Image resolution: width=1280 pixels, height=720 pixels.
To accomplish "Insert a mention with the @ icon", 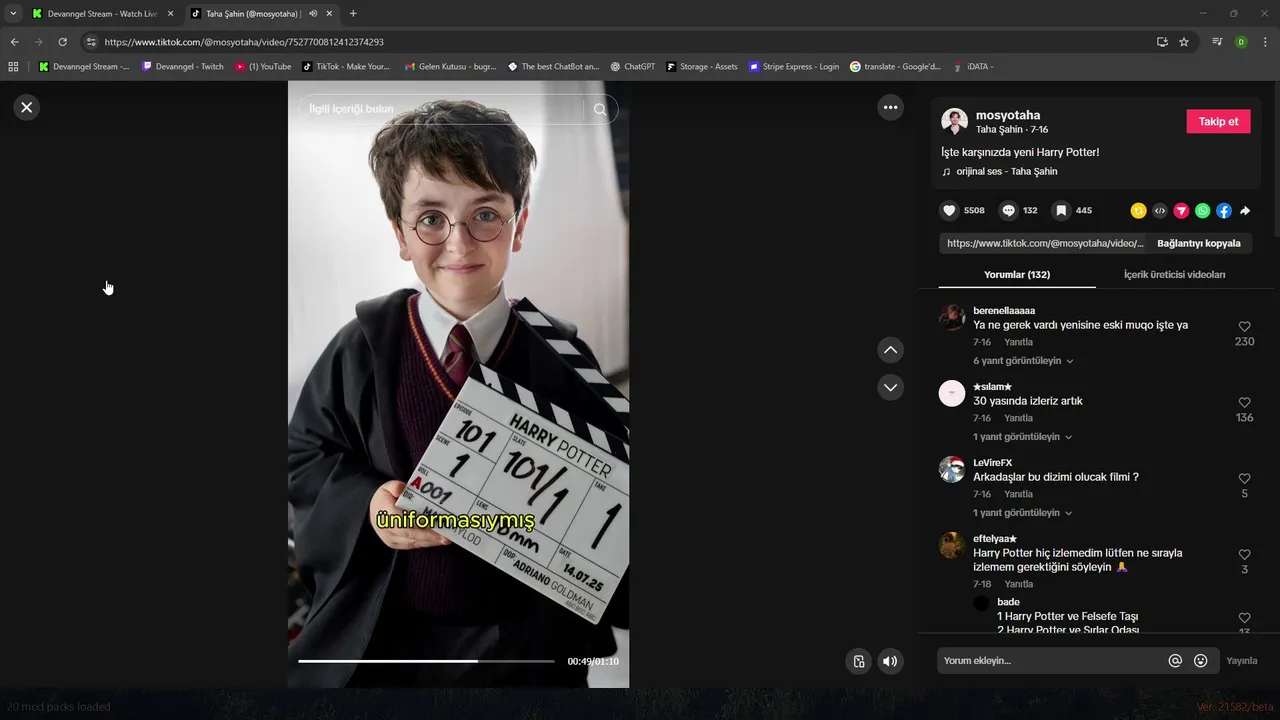I will pyautogui.click(x=1175, y=660).
